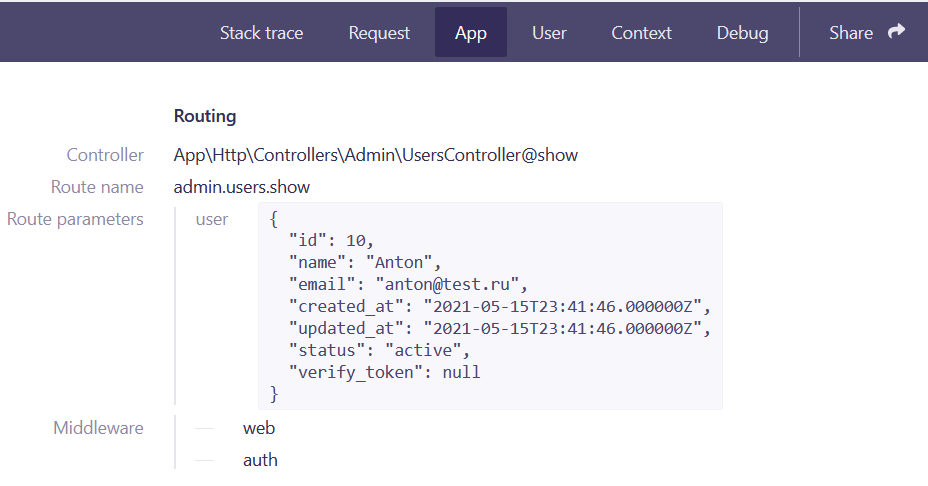Select the Controller label
Screen dimensions: 928x486
(105, 155)
